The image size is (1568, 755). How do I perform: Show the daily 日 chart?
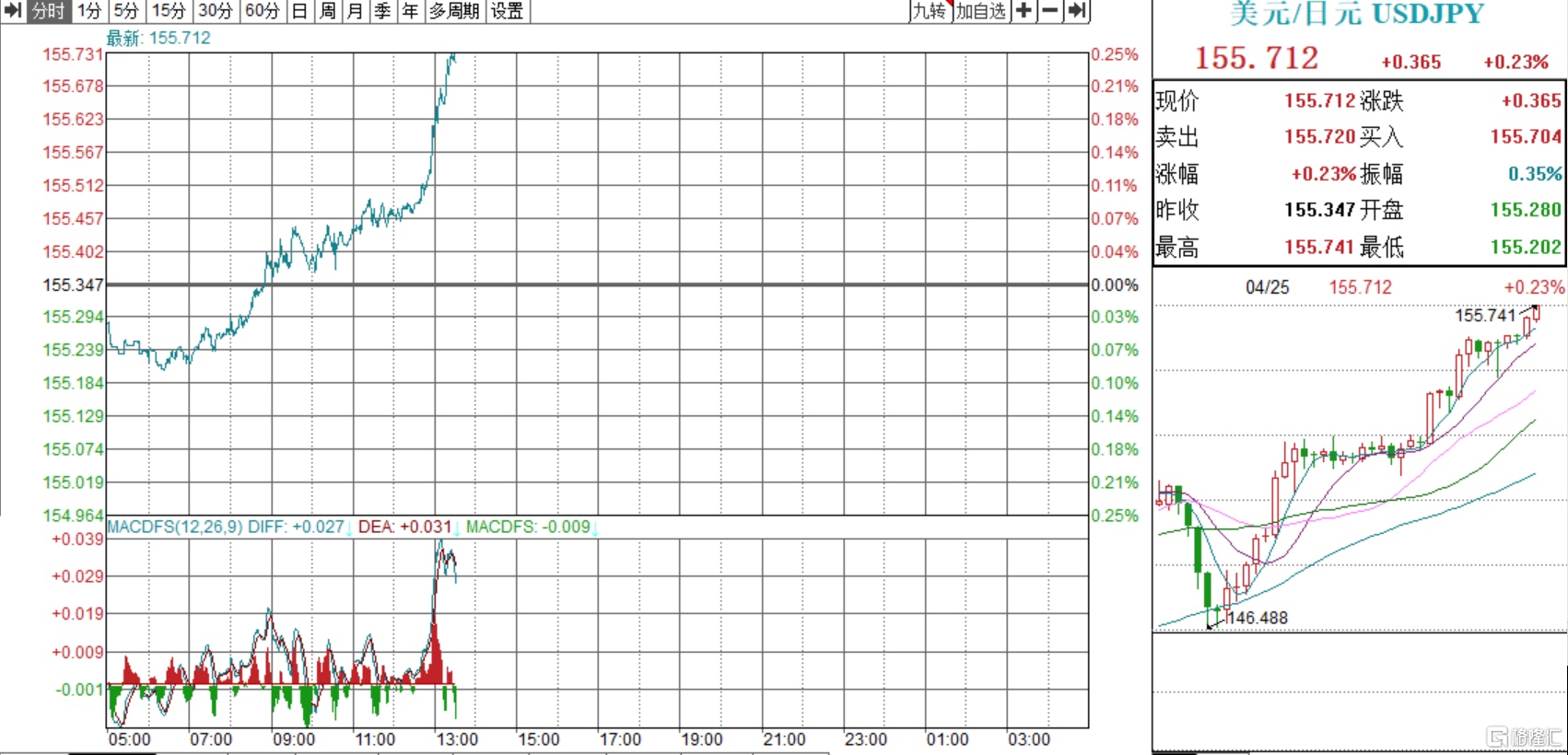[x=299, y=11]
